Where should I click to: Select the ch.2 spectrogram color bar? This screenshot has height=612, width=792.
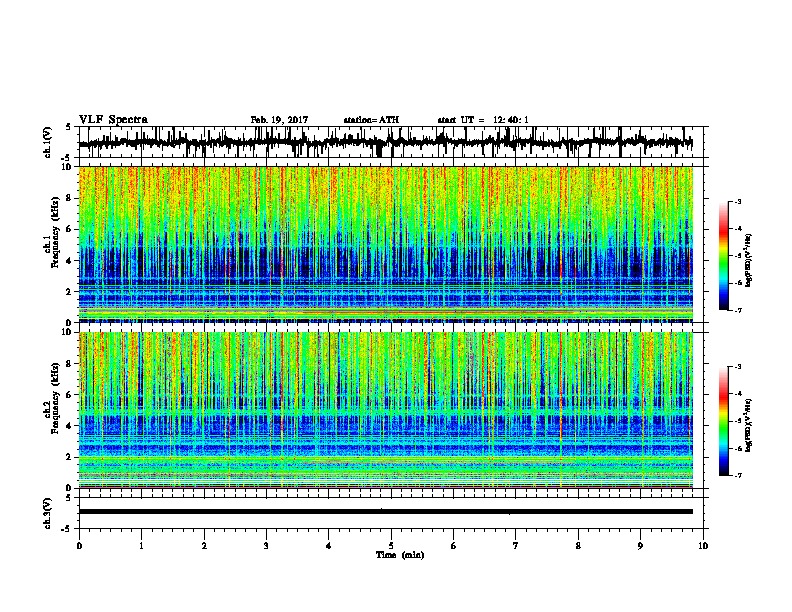[724, 421]
